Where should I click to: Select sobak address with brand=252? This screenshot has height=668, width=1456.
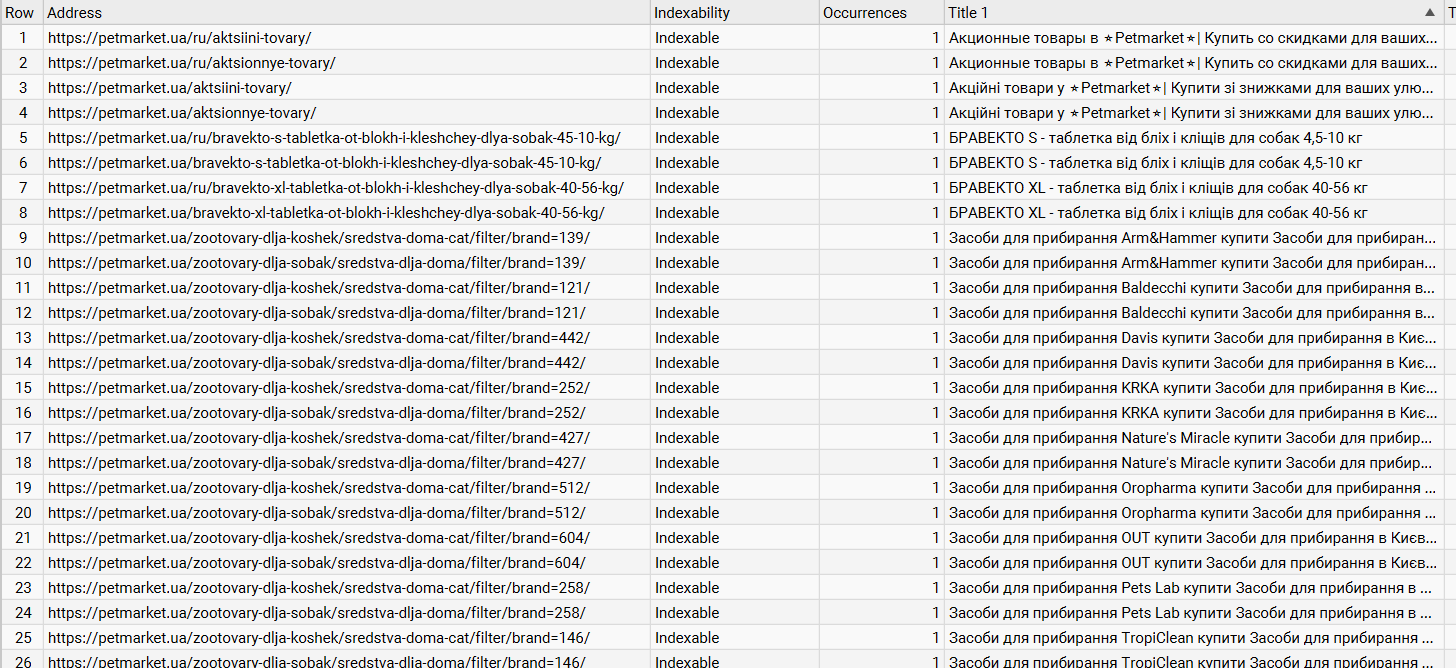[316, 413]
